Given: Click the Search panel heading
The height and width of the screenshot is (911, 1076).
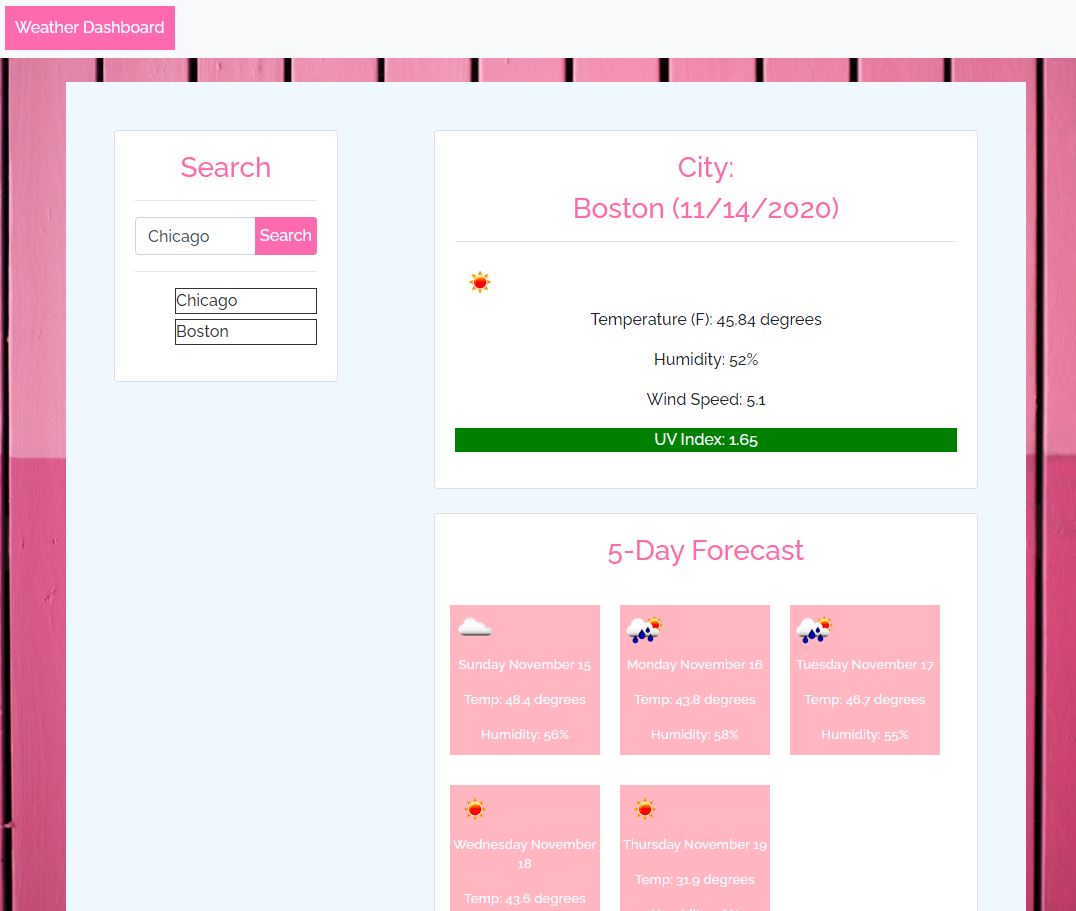Looking at the screenshot, I should click(x=225, y=167).
